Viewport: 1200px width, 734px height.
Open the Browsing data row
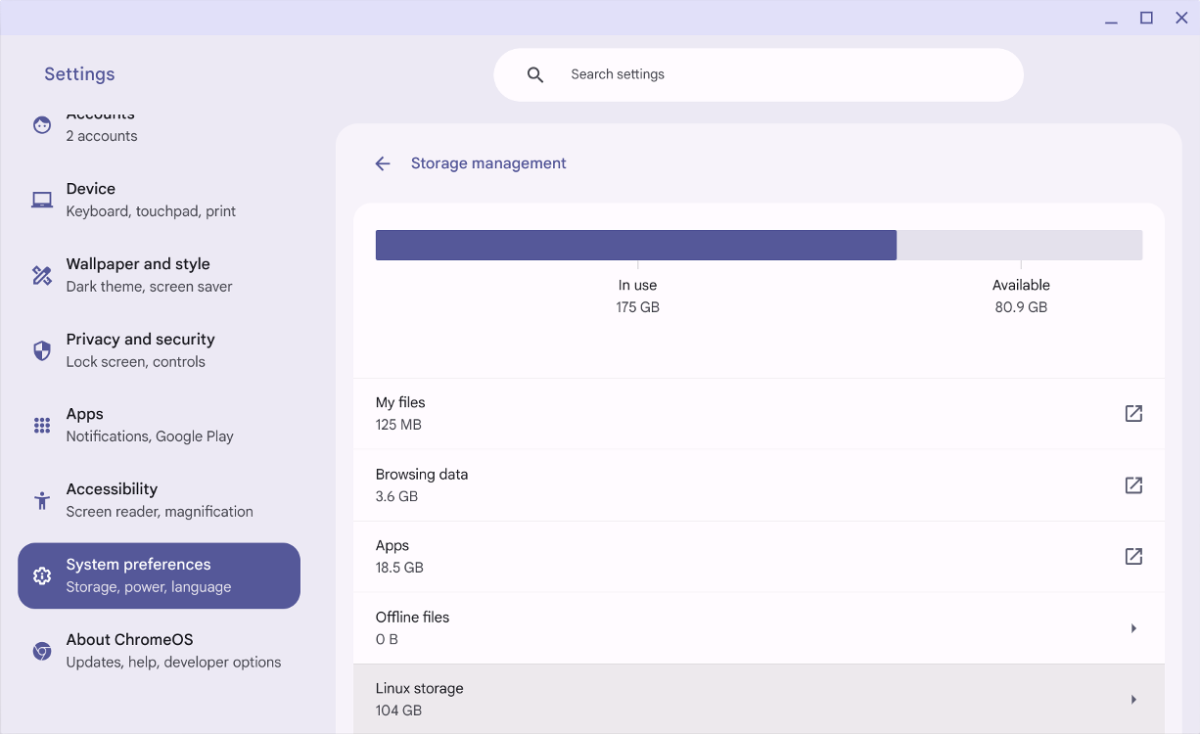click(x=700, y=485)
